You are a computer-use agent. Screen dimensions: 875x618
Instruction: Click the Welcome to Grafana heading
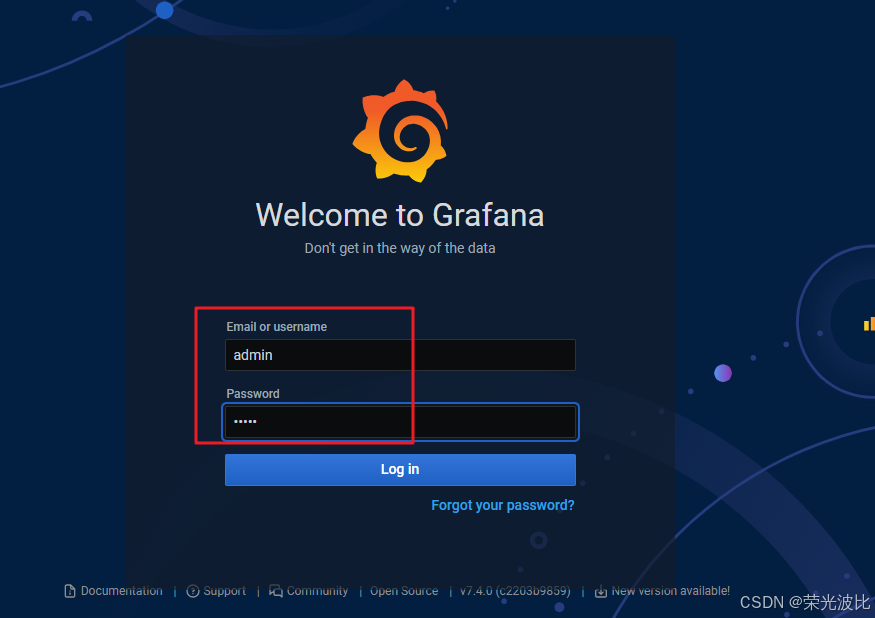[400, 215]
